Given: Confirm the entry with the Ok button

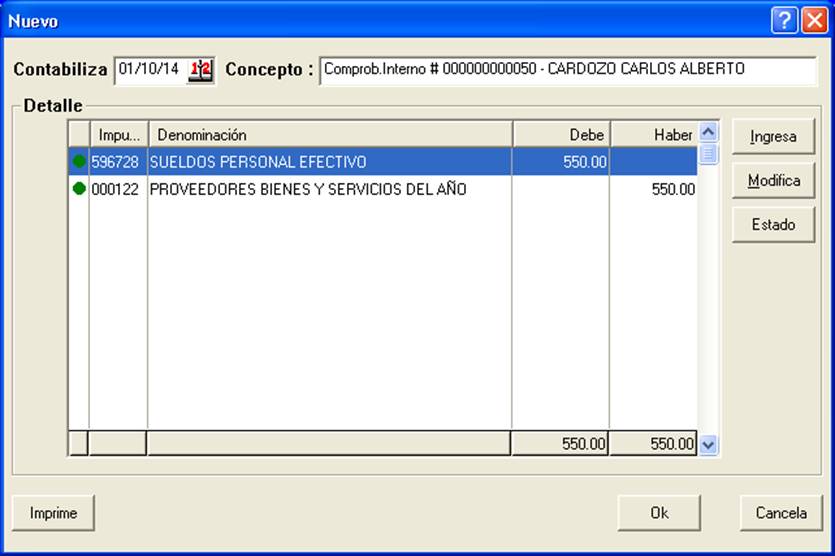Looking at the screenshot, I should (x=659, y=513).
